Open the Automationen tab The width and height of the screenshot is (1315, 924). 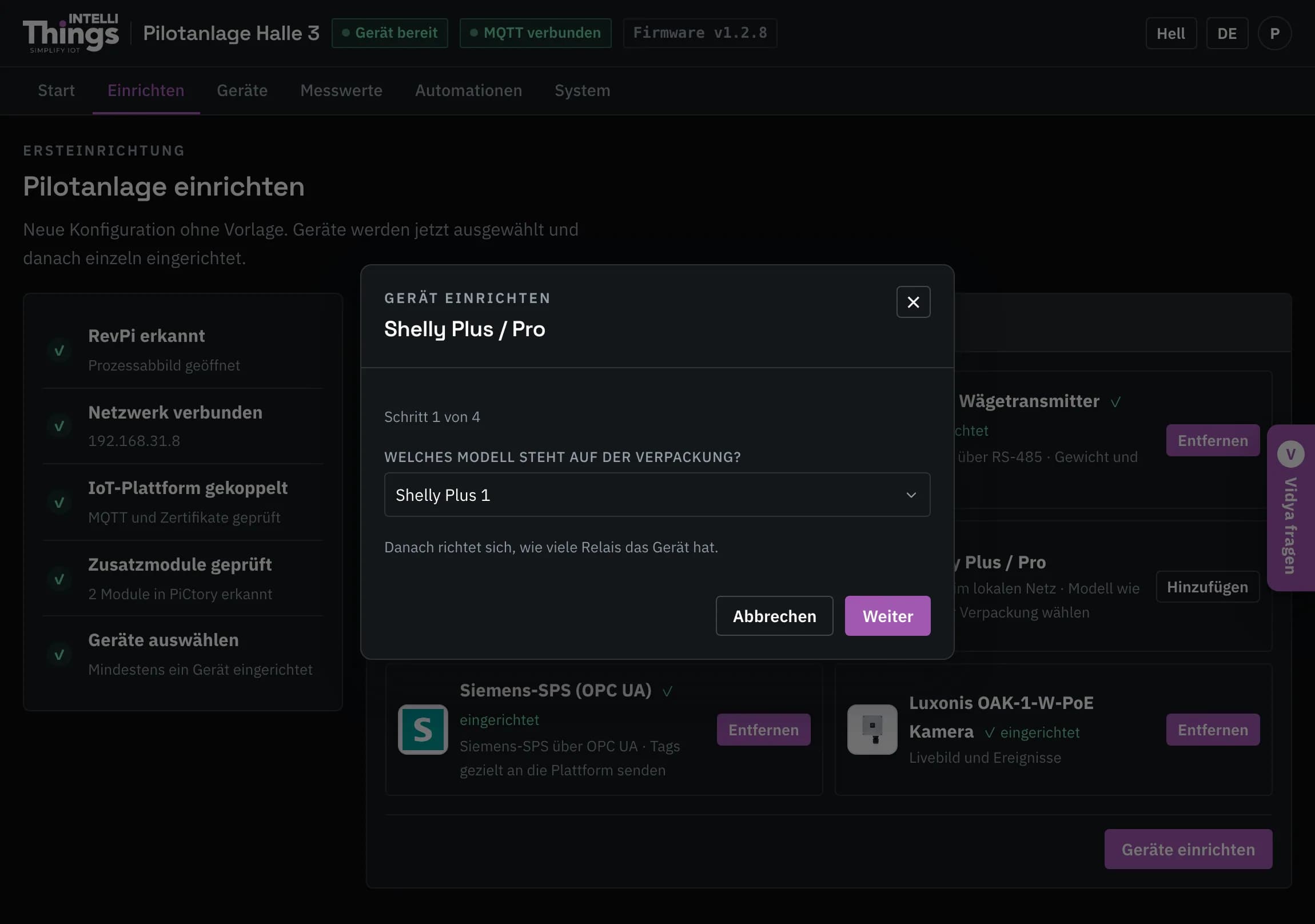[x=468, y=90]
